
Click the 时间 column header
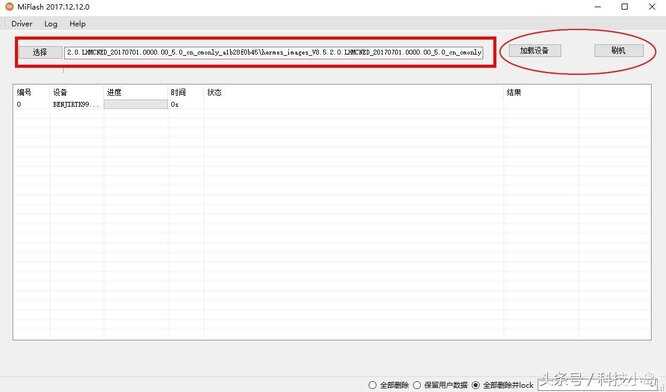click(178, 92)
